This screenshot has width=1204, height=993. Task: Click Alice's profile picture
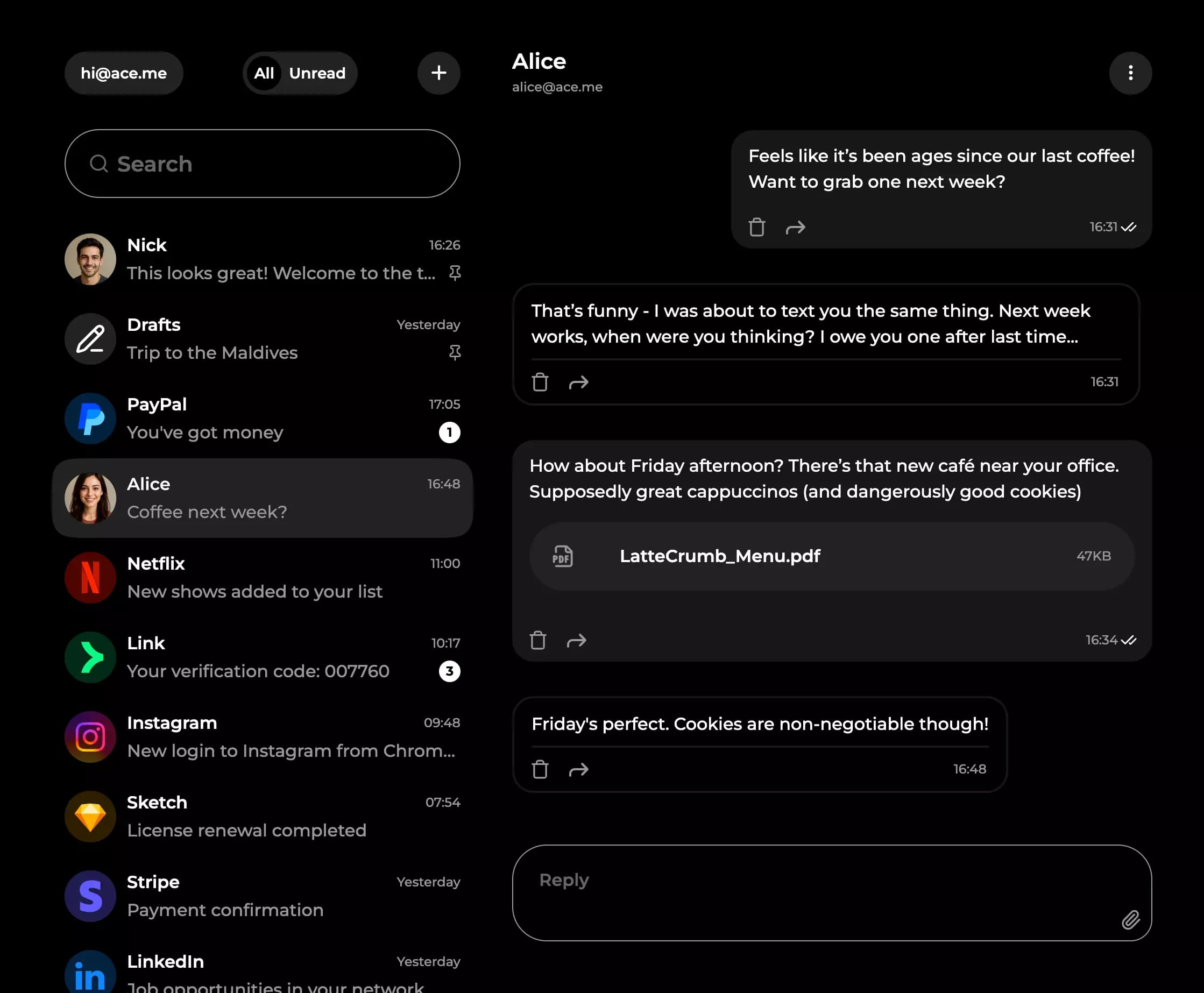tap(90, 498)
